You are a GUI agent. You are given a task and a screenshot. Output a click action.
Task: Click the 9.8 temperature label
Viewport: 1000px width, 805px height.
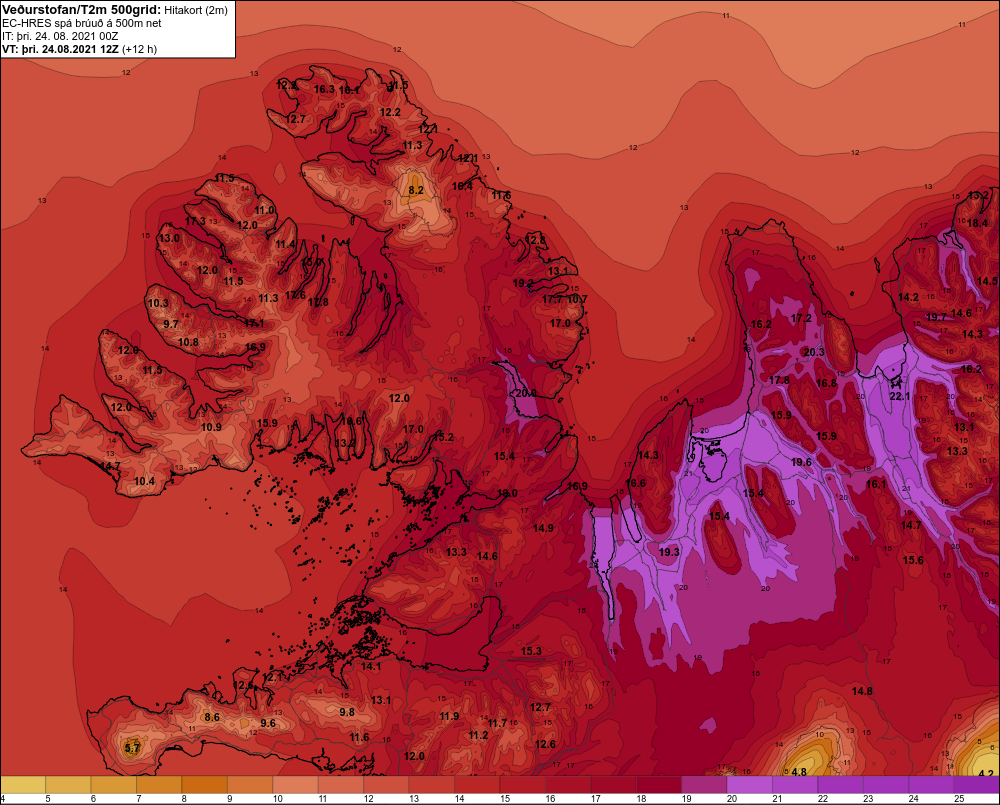pos(346,712)
